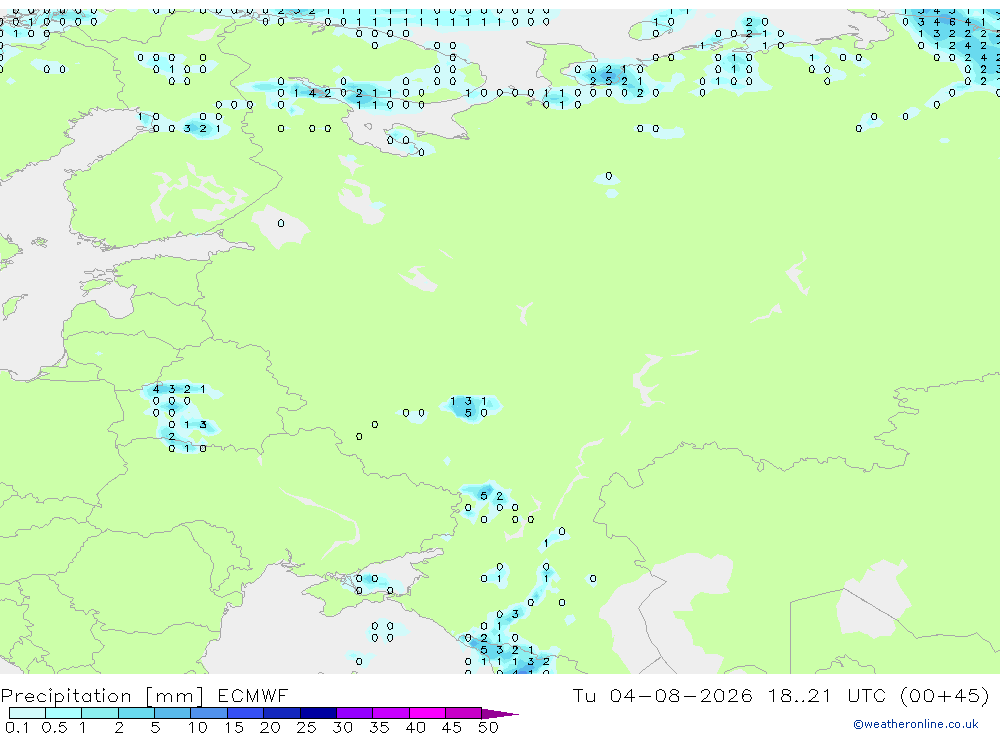Pick the 20 to 25 mm legend swatch
The height and width of the screenshot is (733, 1000).
[x=282, y=713]
